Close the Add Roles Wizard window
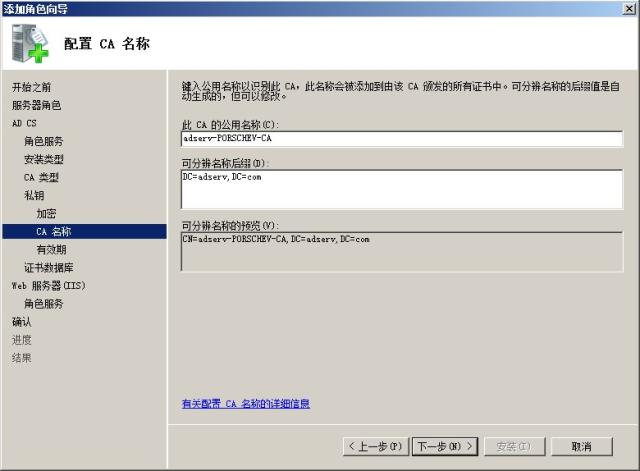 629,9
